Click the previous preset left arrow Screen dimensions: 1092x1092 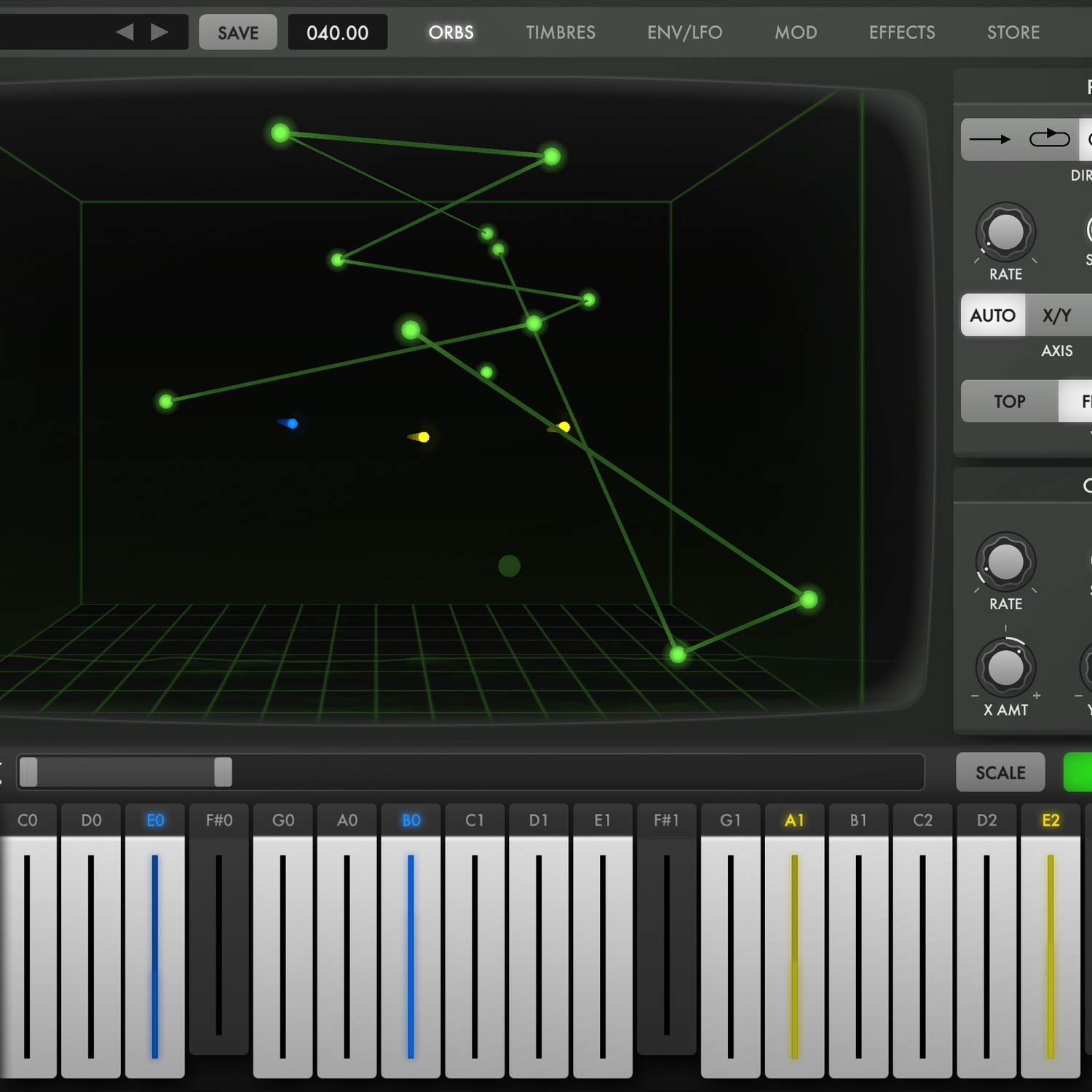(x=125, y=32)
